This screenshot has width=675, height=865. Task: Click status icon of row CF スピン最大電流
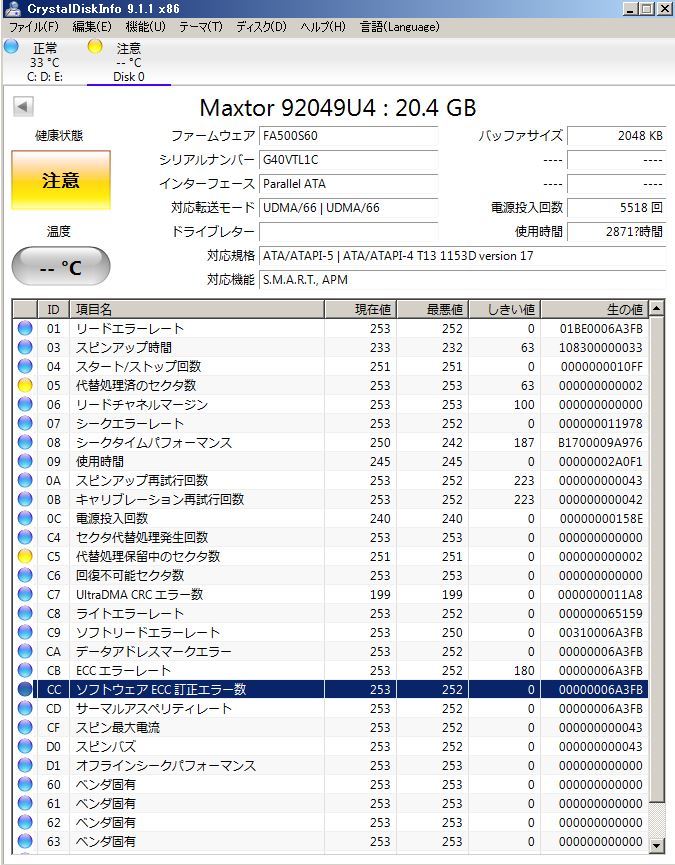25,727
